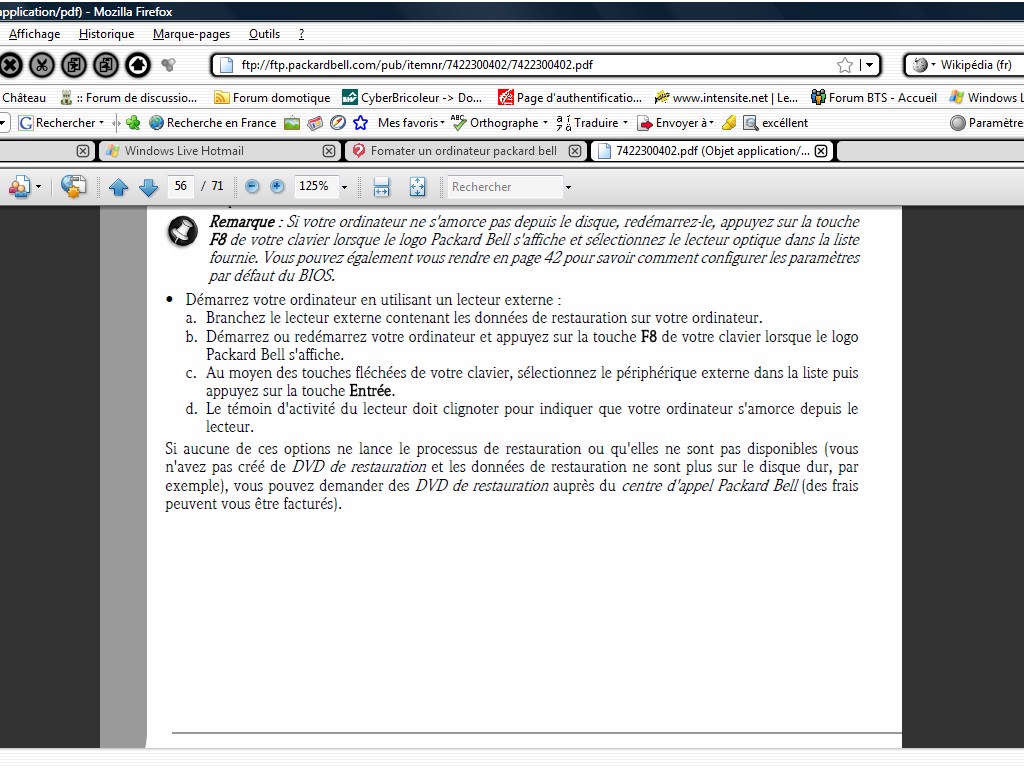
Task: Close the Fomater un ordinateur packard bell tab
Action: [575, 151]
